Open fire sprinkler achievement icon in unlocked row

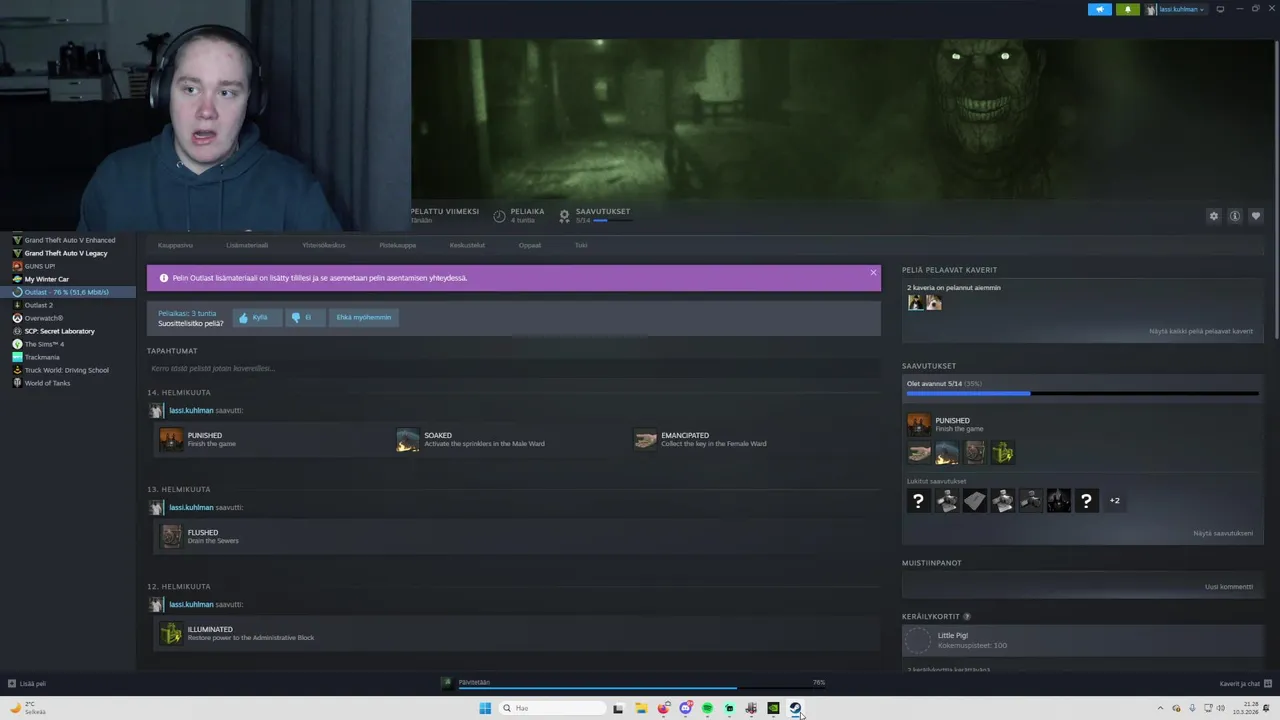point(947,453)
